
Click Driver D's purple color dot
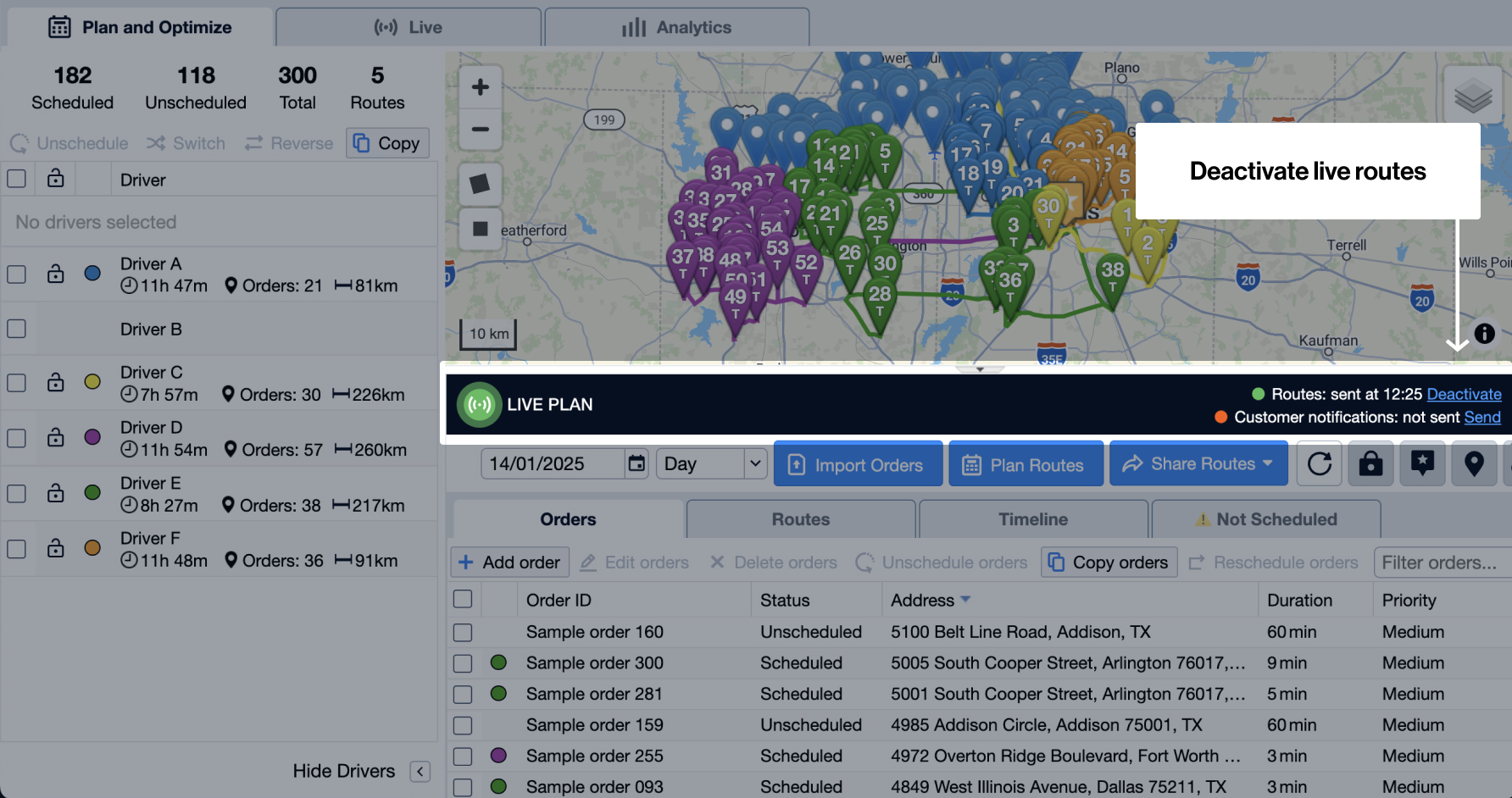click(93, 437)
